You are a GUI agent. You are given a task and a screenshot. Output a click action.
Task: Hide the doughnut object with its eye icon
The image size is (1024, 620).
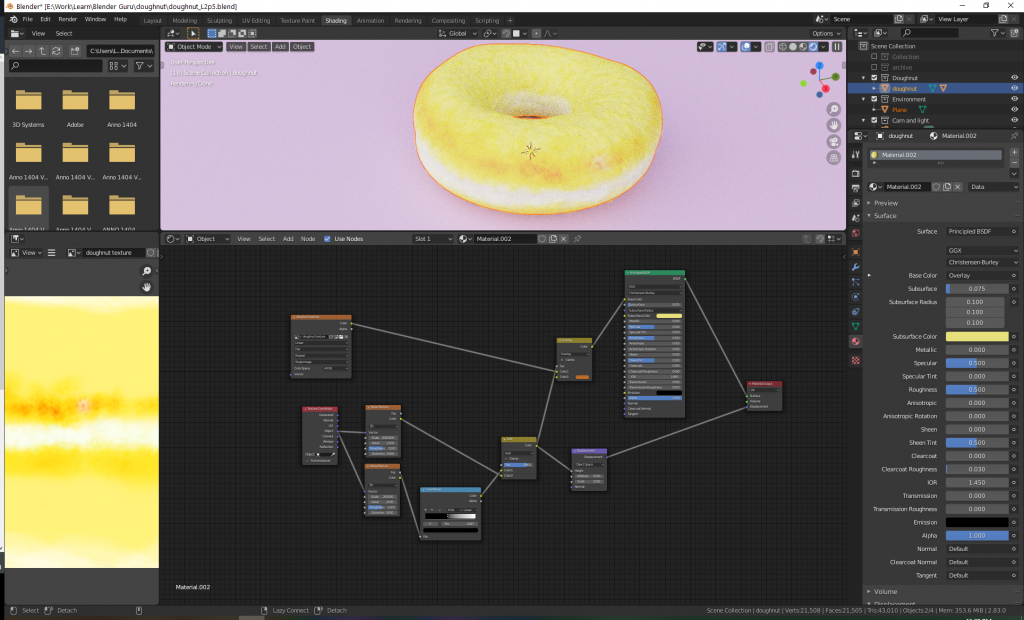coord(1014,88)
